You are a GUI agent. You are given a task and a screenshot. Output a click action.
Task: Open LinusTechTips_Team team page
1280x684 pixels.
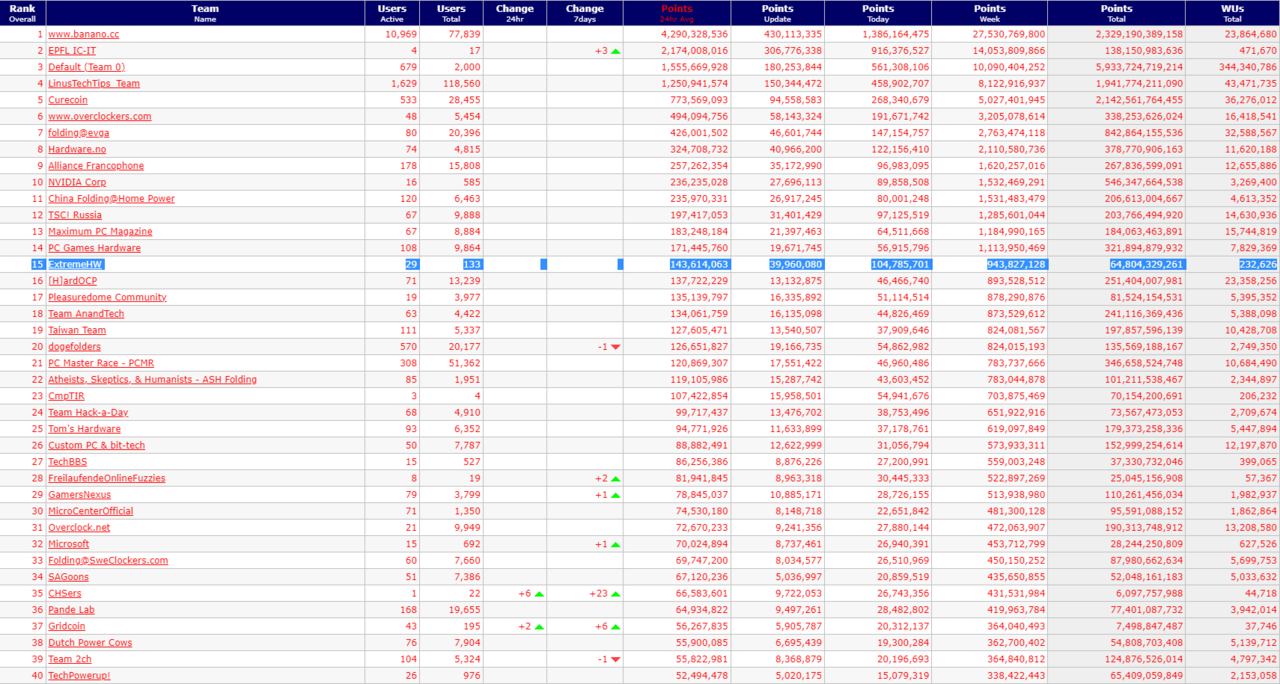point(94,84)
